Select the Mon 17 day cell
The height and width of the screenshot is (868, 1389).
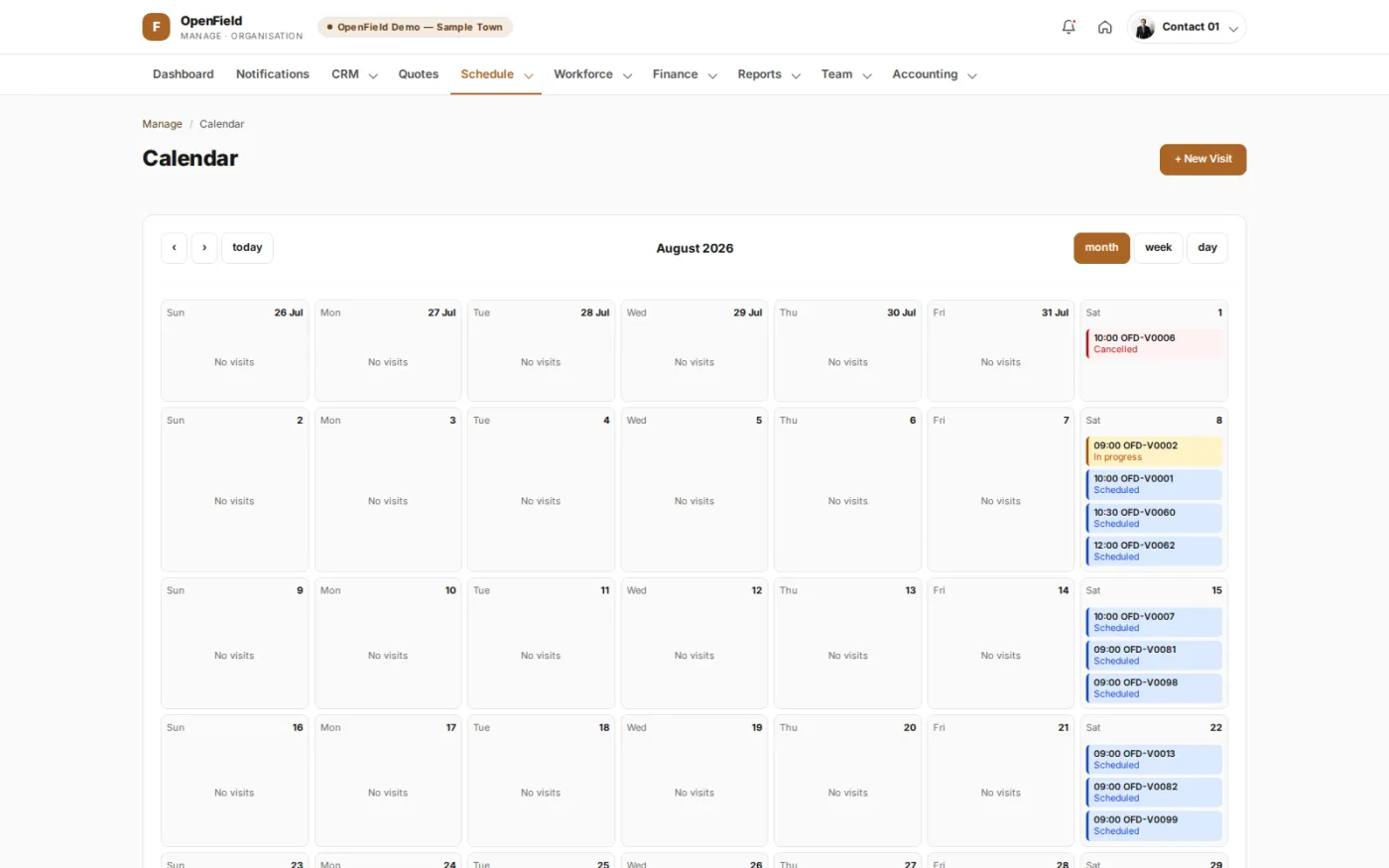(x=388, y=781)
